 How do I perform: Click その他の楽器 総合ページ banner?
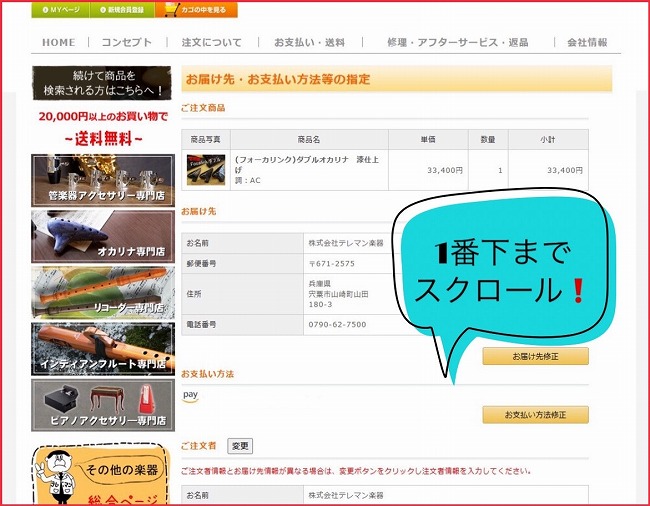(x=102, y=474)
